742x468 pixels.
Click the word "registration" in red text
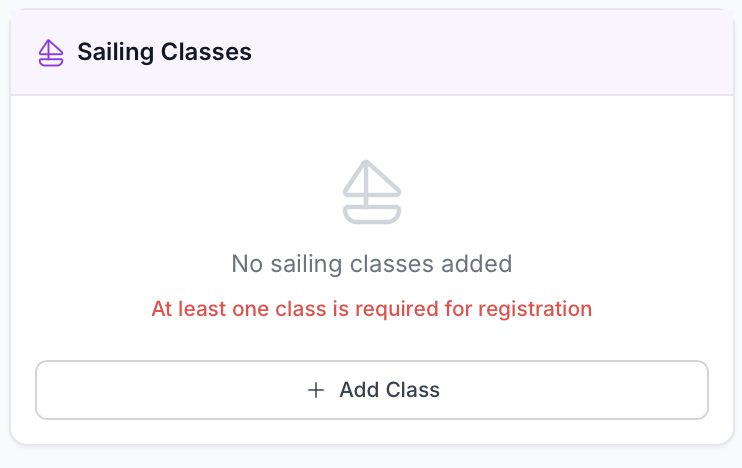coord(537,309)
